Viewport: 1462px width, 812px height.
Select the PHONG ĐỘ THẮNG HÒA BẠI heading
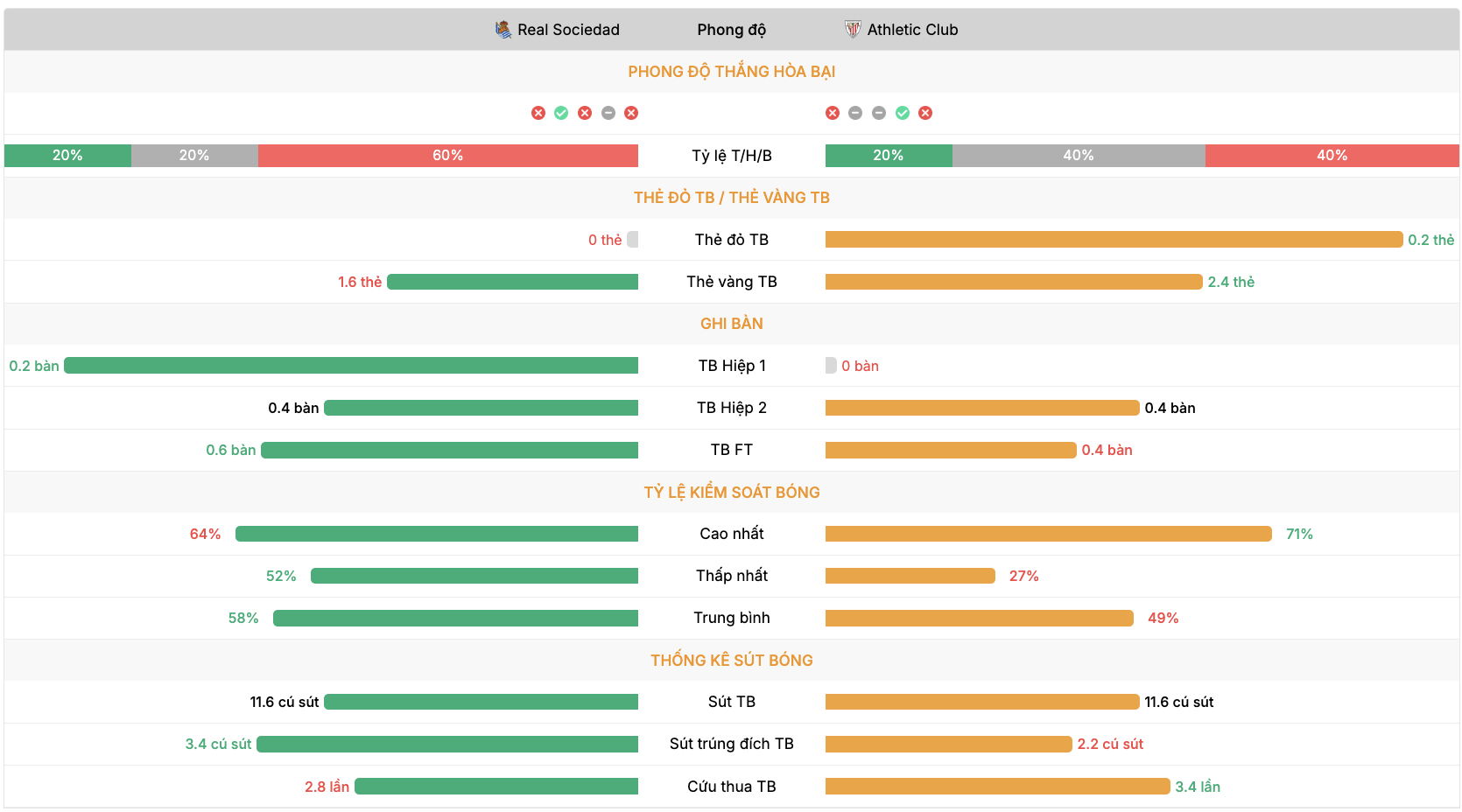731,72
